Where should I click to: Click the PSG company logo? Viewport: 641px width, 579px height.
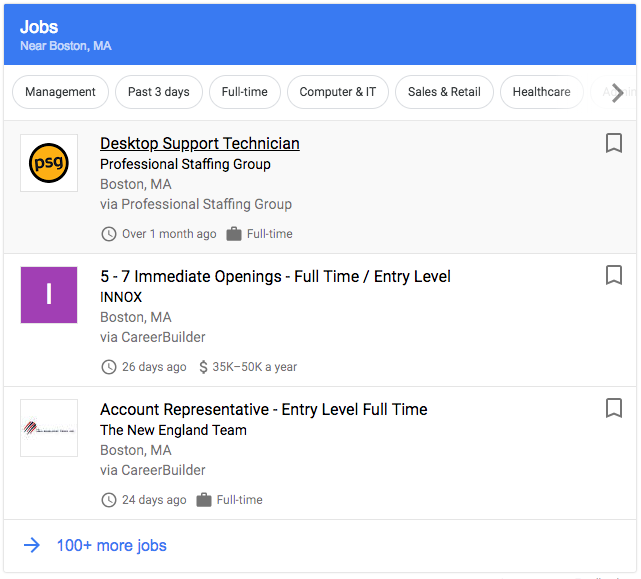coord(49,163)
